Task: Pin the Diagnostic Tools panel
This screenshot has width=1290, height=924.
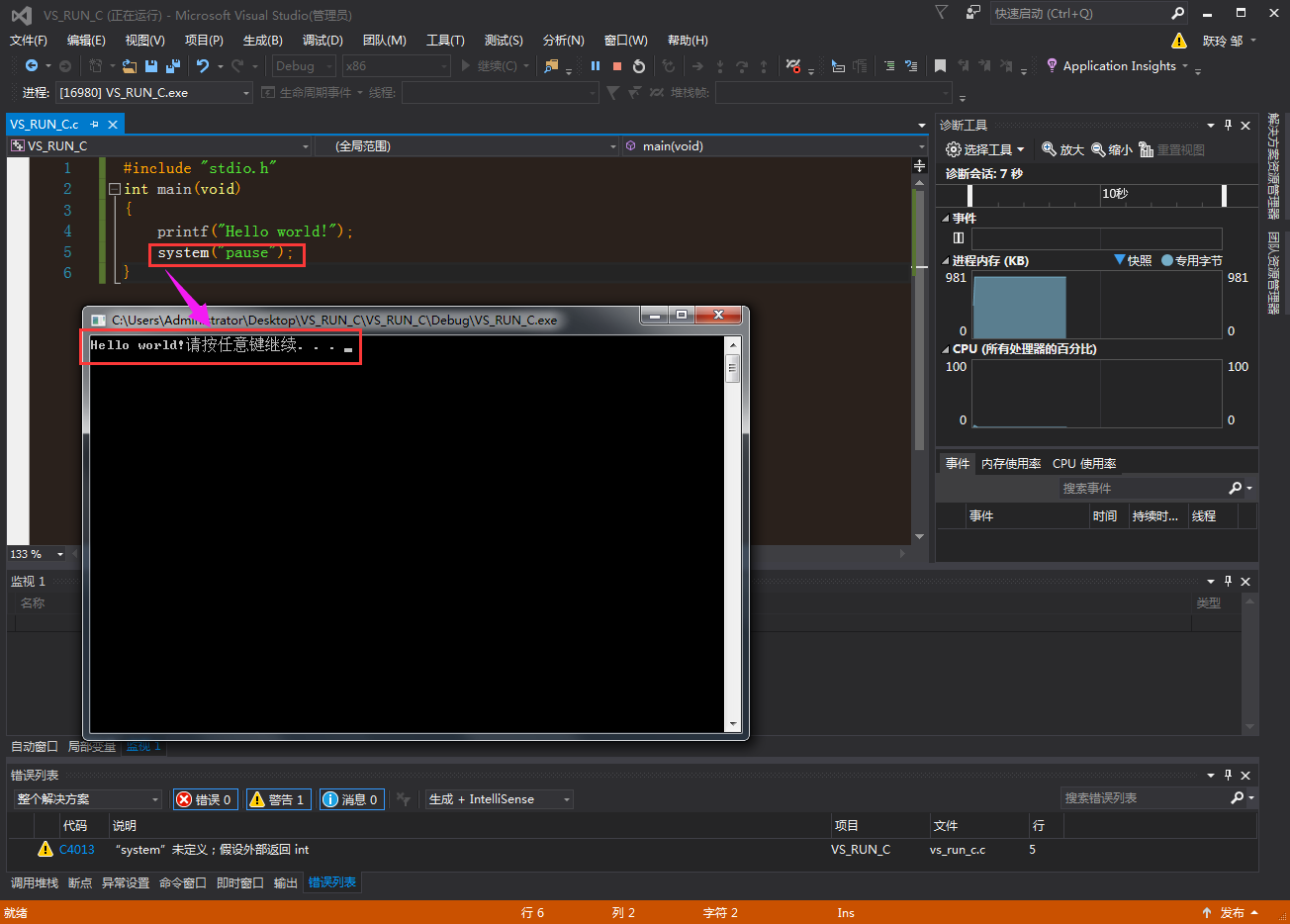Action: [x=1228, y=126]
